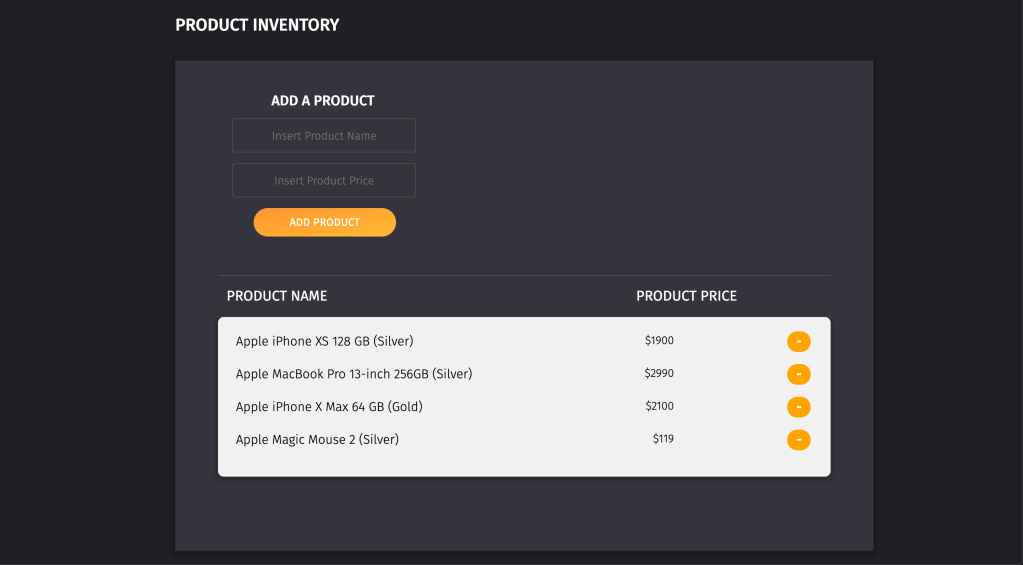Select the Apple MacBook Pro 13-inch 256GB name
Screen dimensions: 1023x565
click(x=353, y=374)
